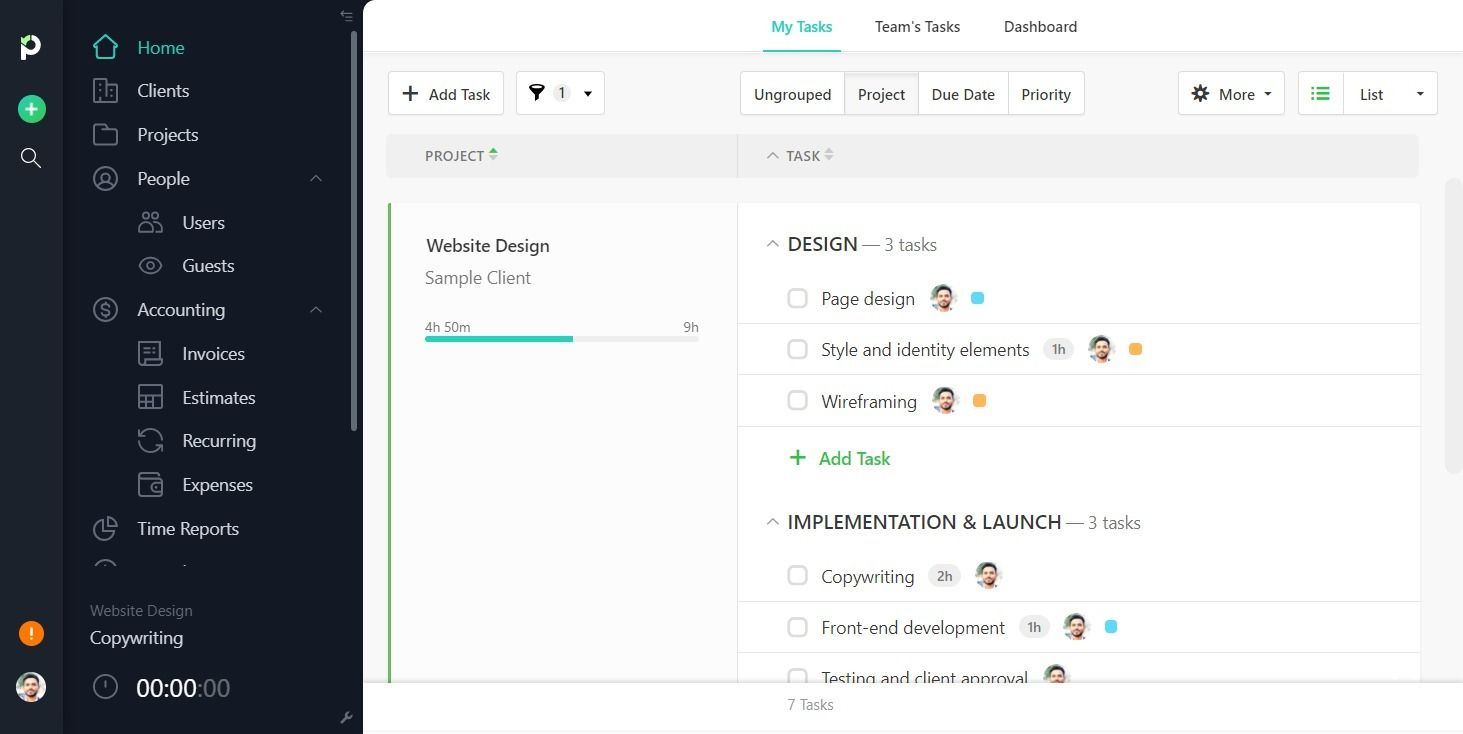Click the green plus quick-add icon
Image resolution: width=1463 pixels, height=734 pixels.
click(31, 109)
